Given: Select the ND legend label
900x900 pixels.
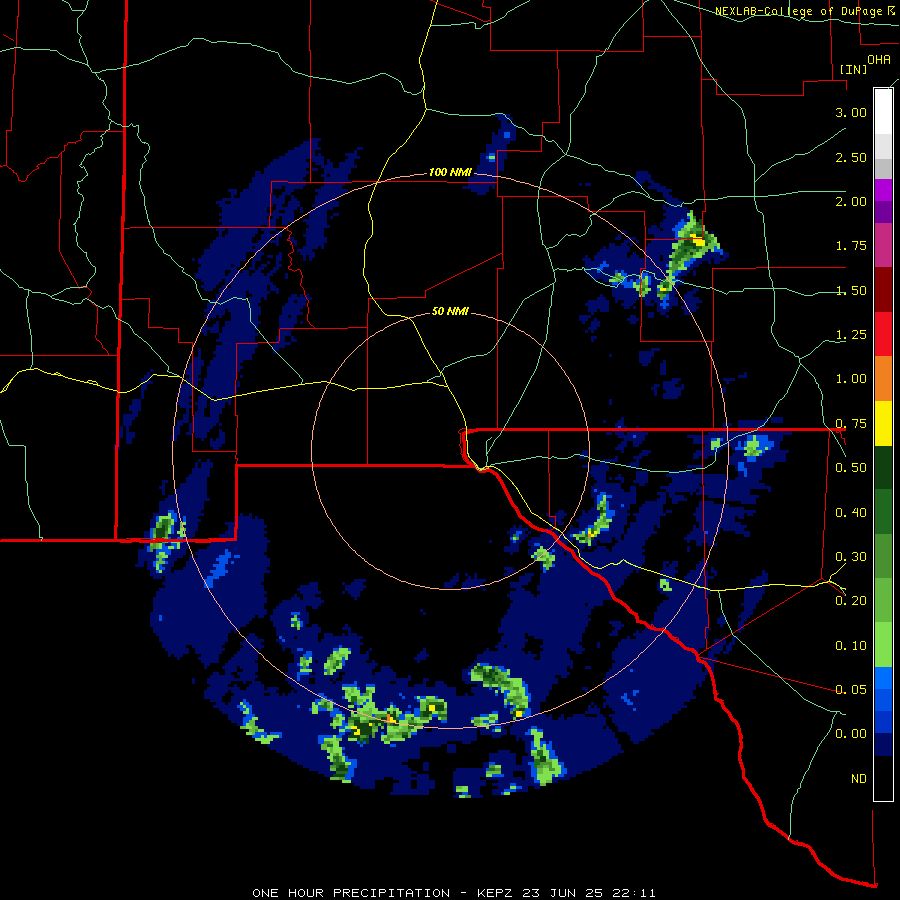Looking at the screenshot, I should pos(859,779).
